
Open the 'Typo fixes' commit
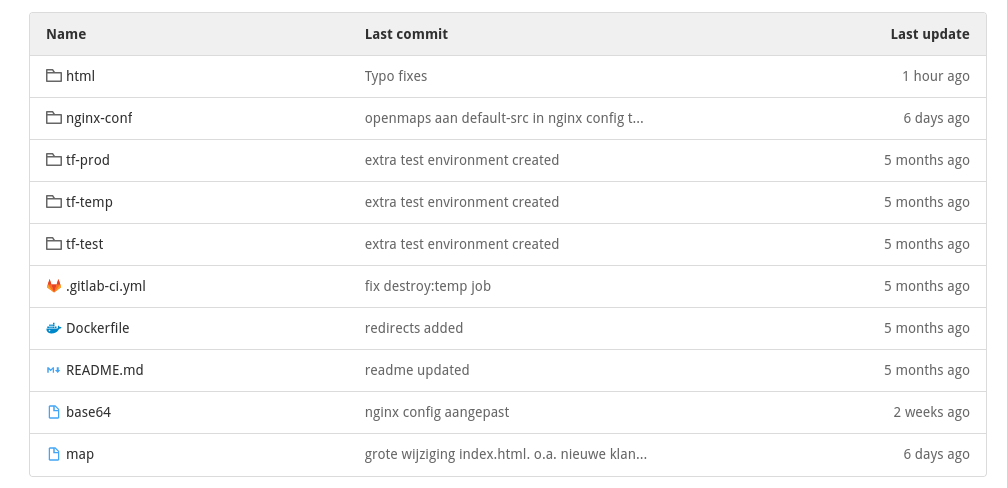tap(396, 76)
